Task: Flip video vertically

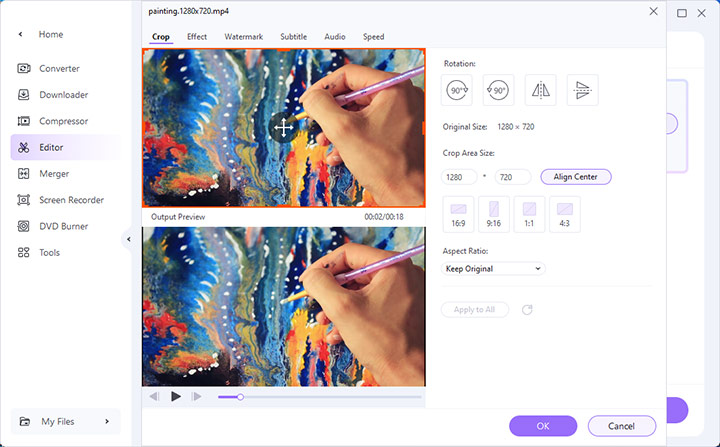Action: coord(582,90)
